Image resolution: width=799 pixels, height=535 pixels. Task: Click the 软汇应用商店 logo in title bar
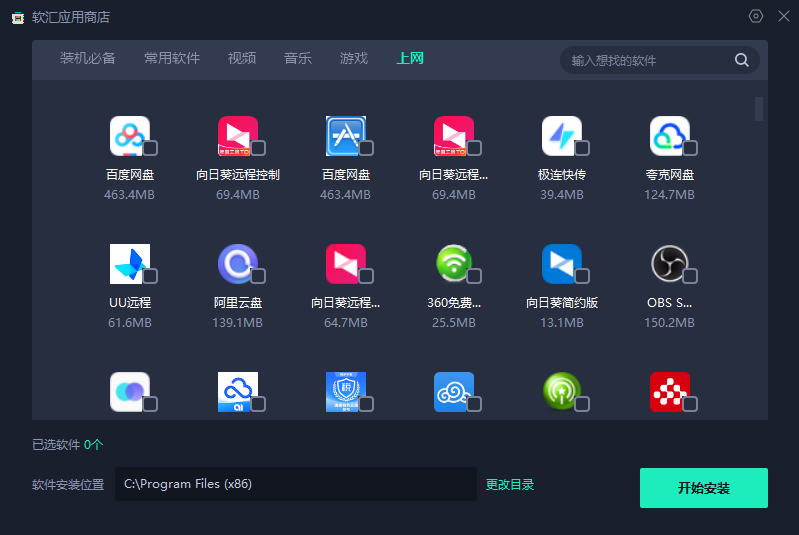18,18
